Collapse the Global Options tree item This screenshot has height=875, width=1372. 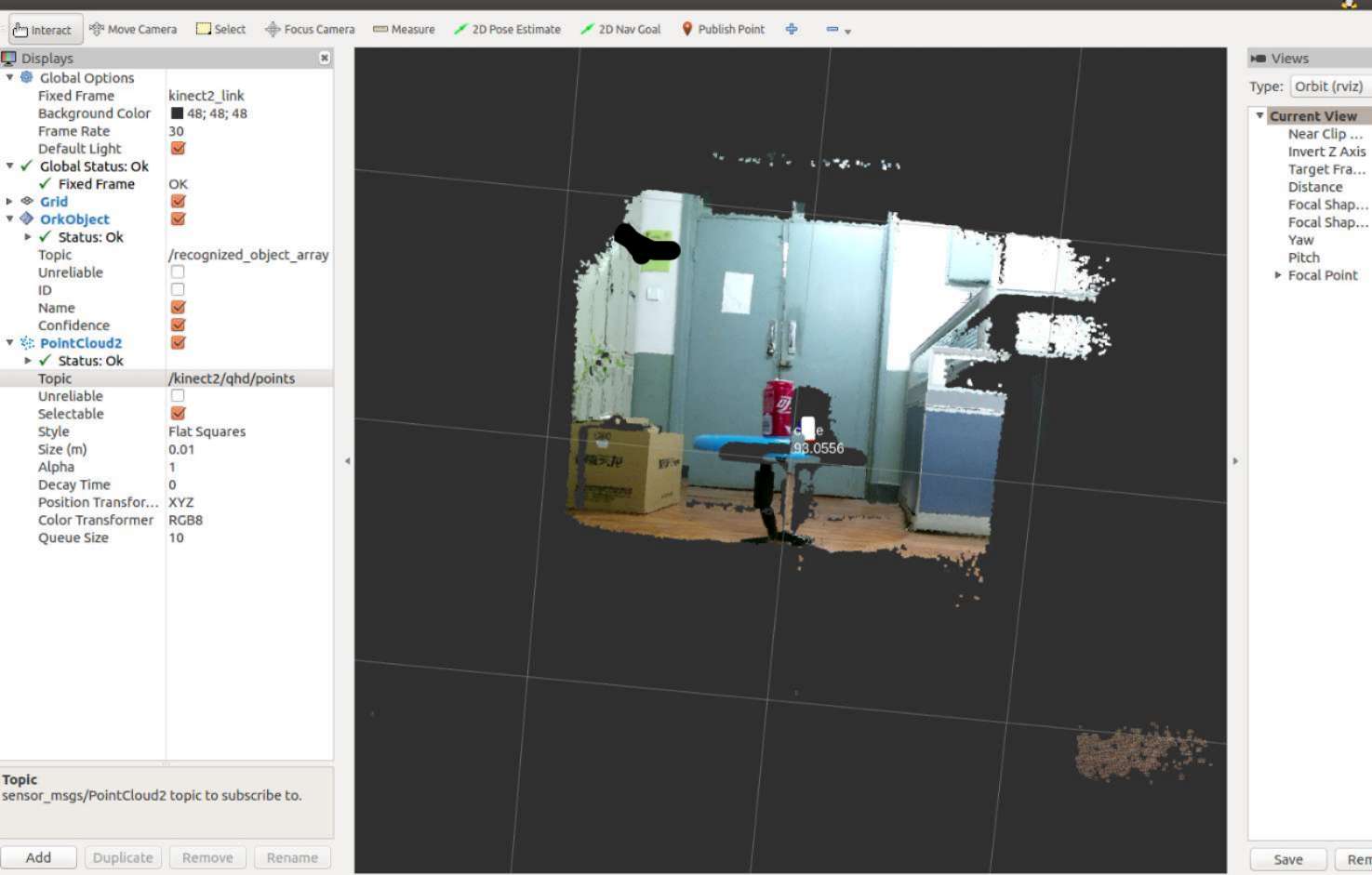11,77
